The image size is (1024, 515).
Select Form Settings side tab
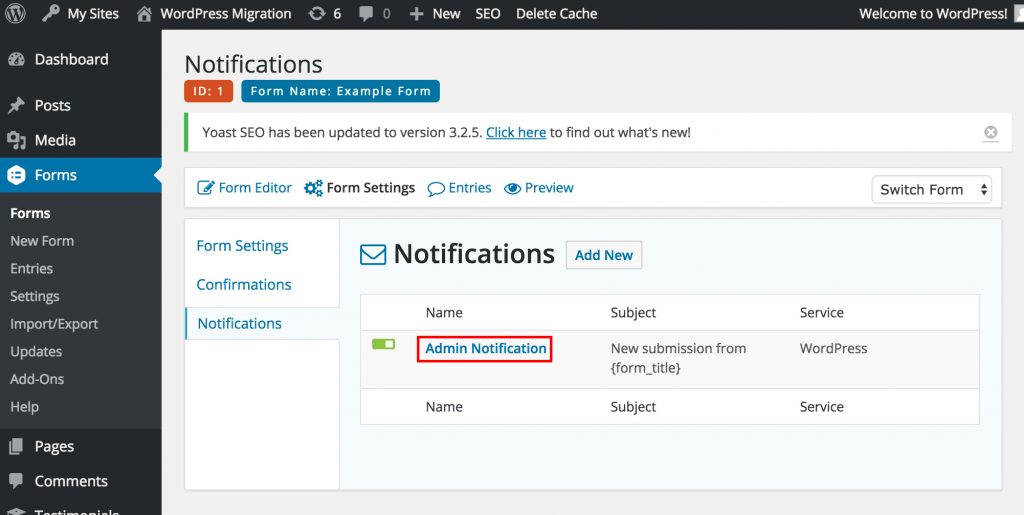click(x=242, y=246)
